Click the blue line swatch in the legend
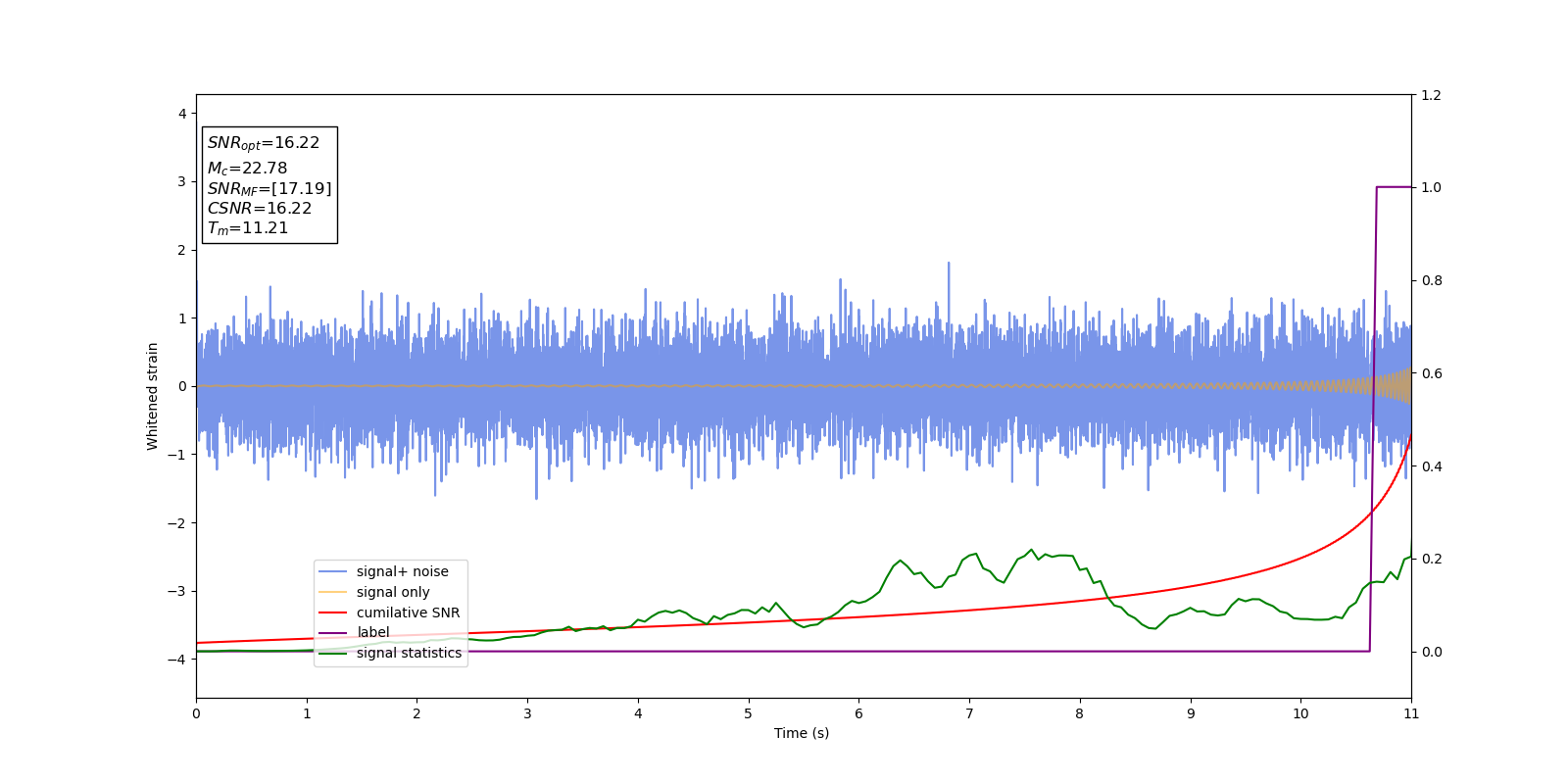The width and height of the screenshot is (1568, 784). [x=333, y=571]
